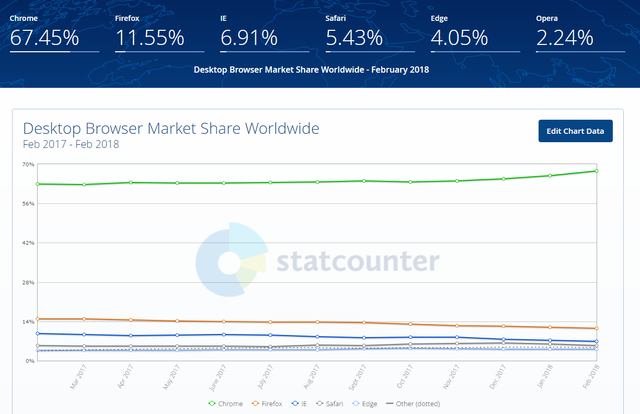Click the Aug 2017 x-axis label
This screenshot has height=414, width=640.
(311, 377)
